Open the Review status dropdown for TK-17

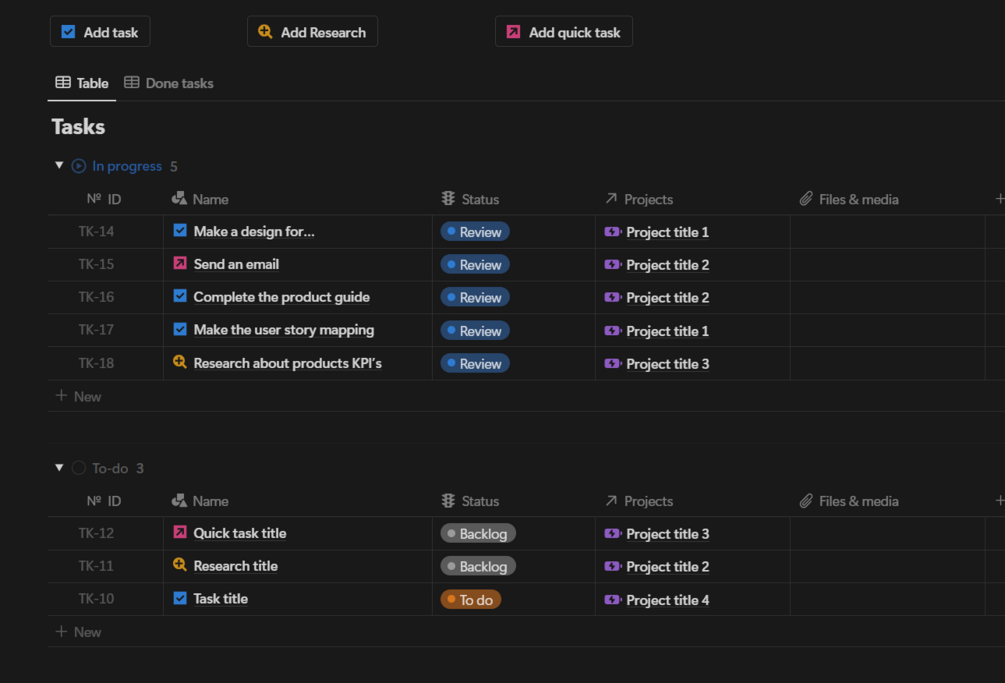tap(475, 331)
